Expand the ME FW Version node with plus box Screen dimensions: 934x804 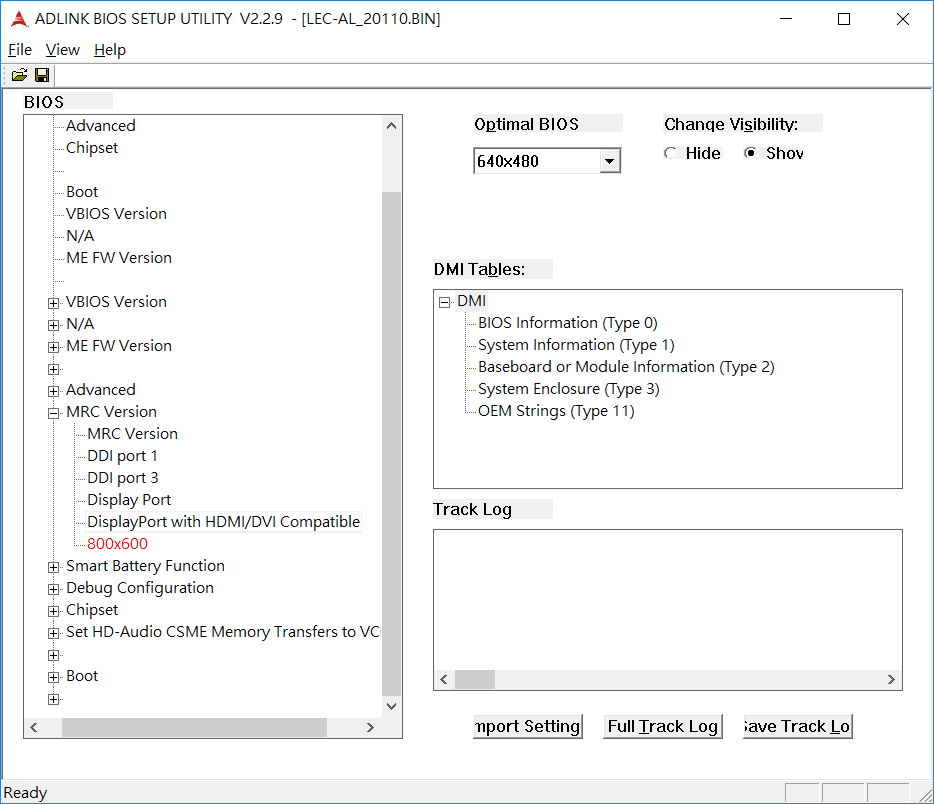click(x=54, y=347)
